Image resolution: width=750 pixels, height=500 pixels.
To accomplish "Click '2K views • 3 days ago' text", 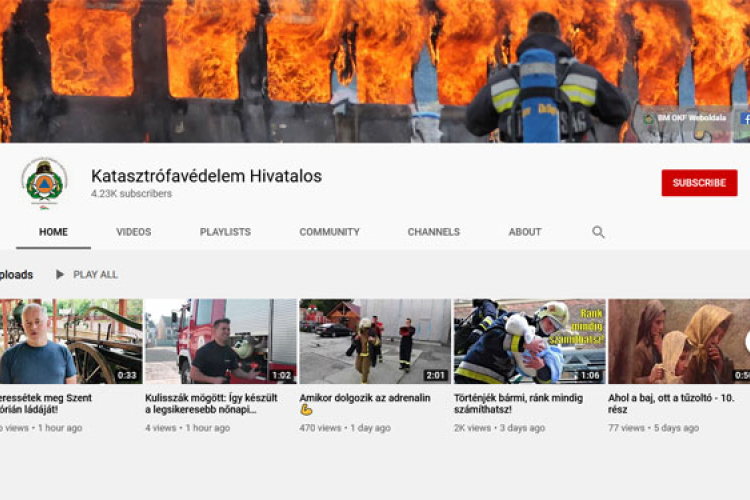I will pyautogui.click(x=499, y=428).
